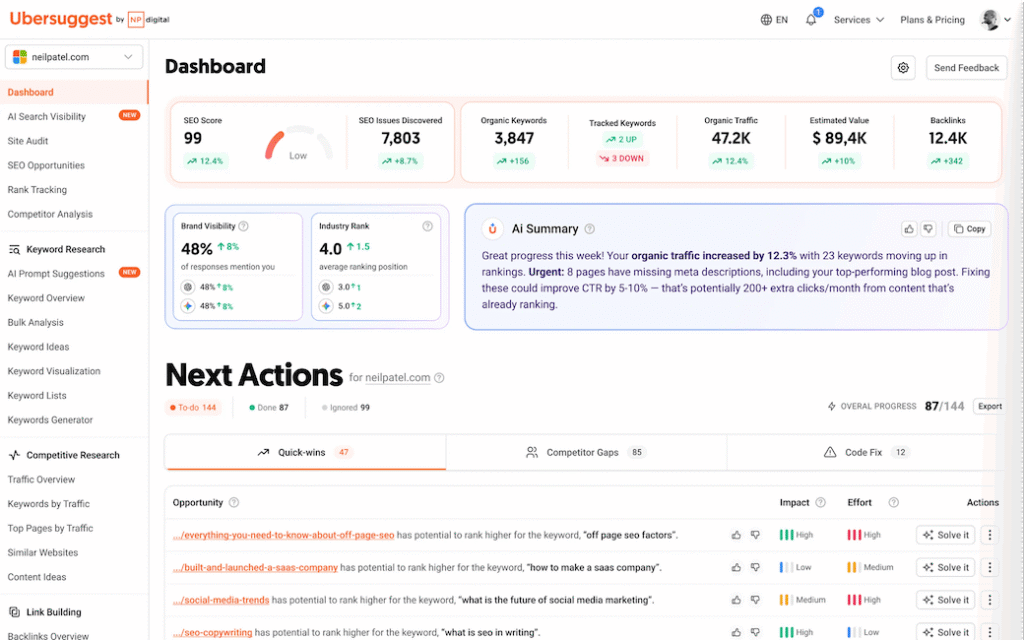The image size is (1024, 640).
Task: Collapse Keyword Research section header
Action: point(57,249)
